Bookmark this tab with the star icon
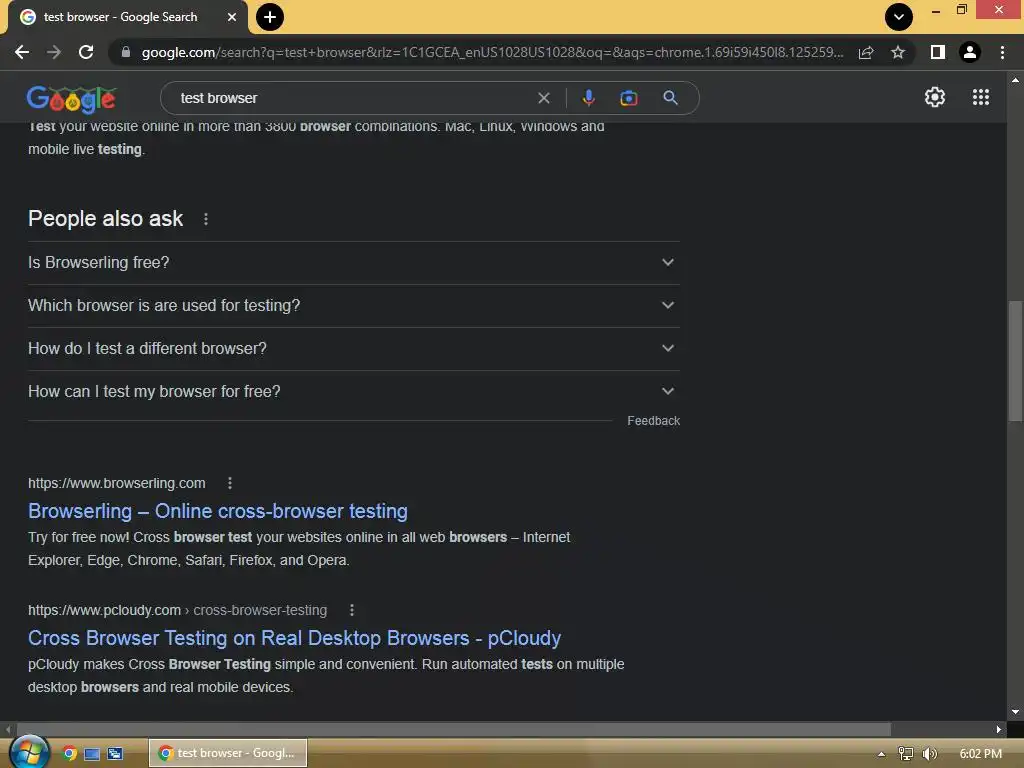The image size is (1024, 768). click(x=898, y=52)
